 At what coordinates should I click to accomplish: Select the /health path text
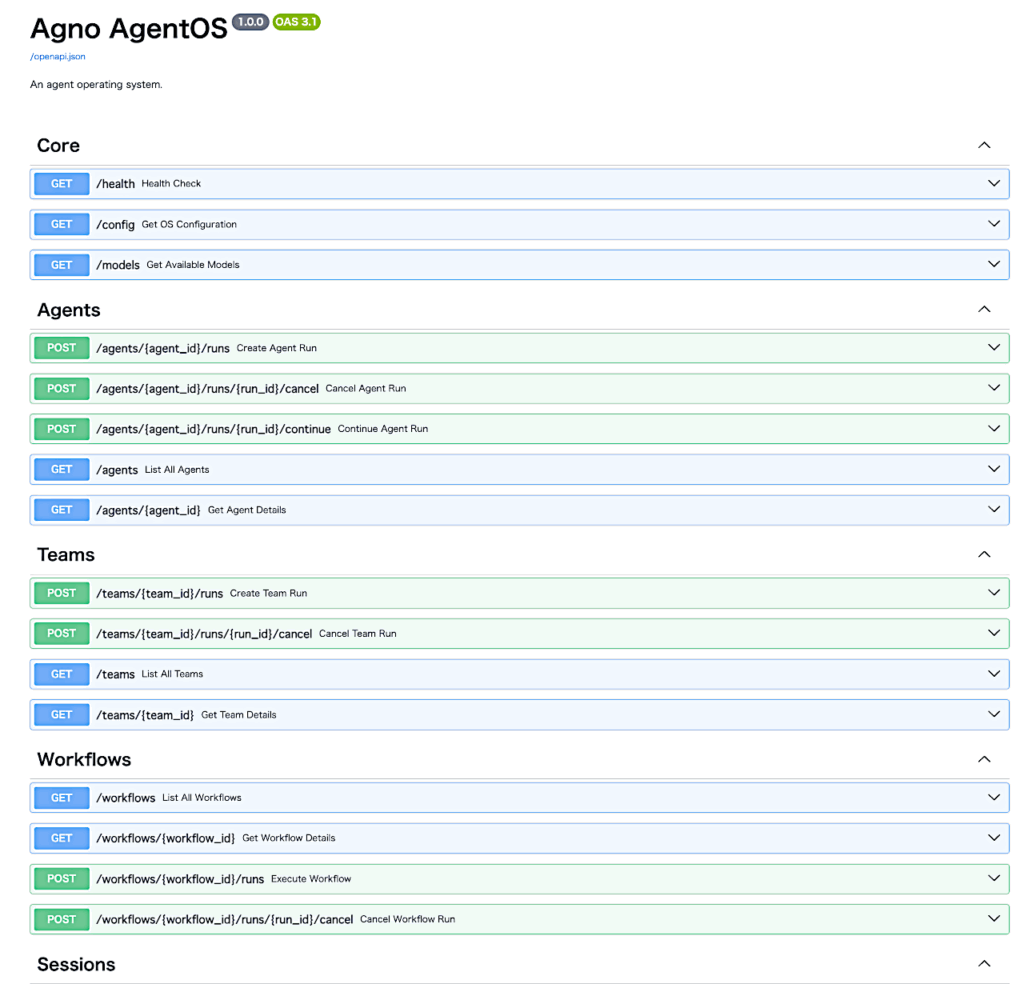point(116,183)
